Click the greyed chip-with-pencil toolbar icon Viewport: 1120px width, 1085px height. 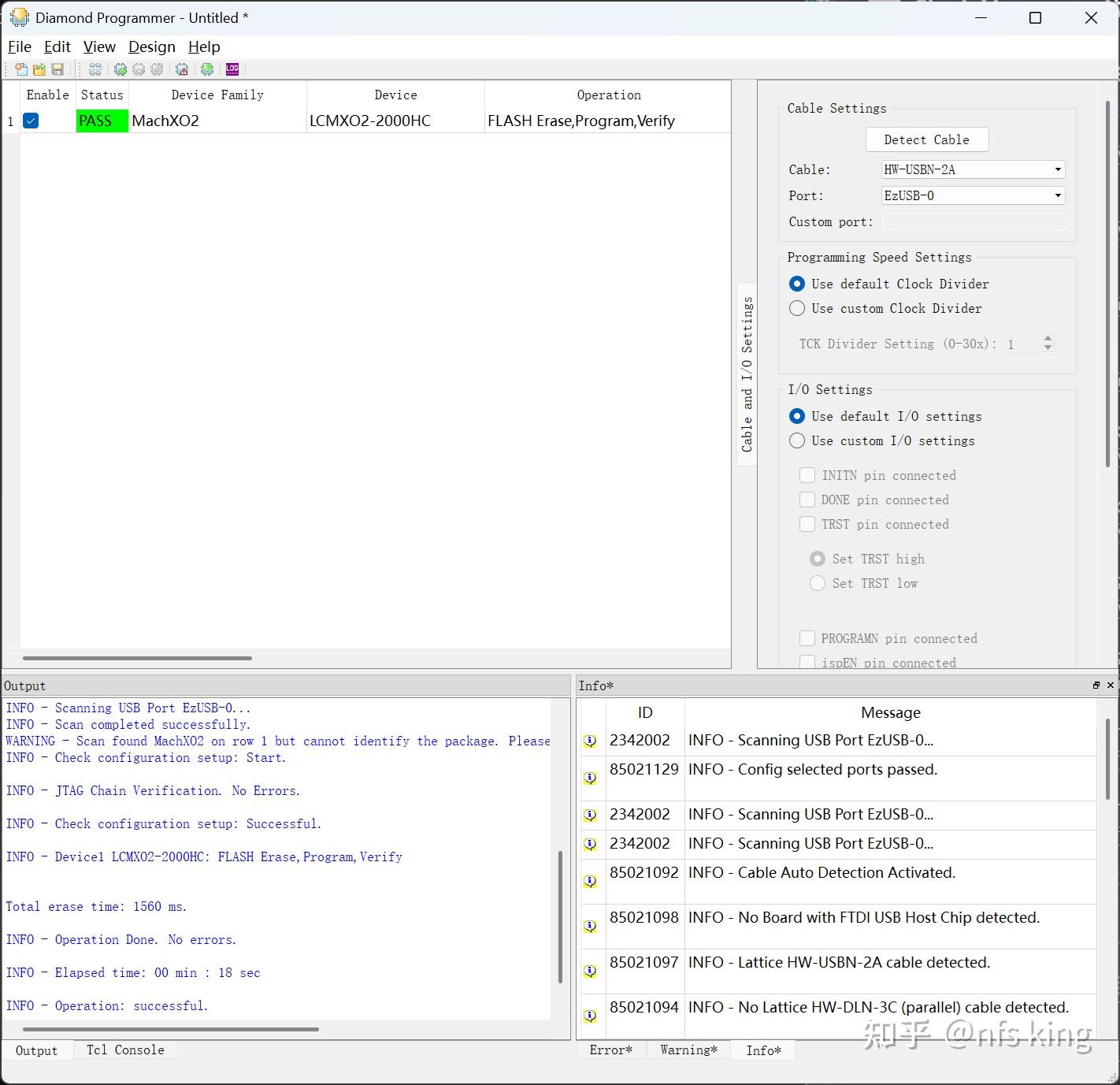click(157, 69)
